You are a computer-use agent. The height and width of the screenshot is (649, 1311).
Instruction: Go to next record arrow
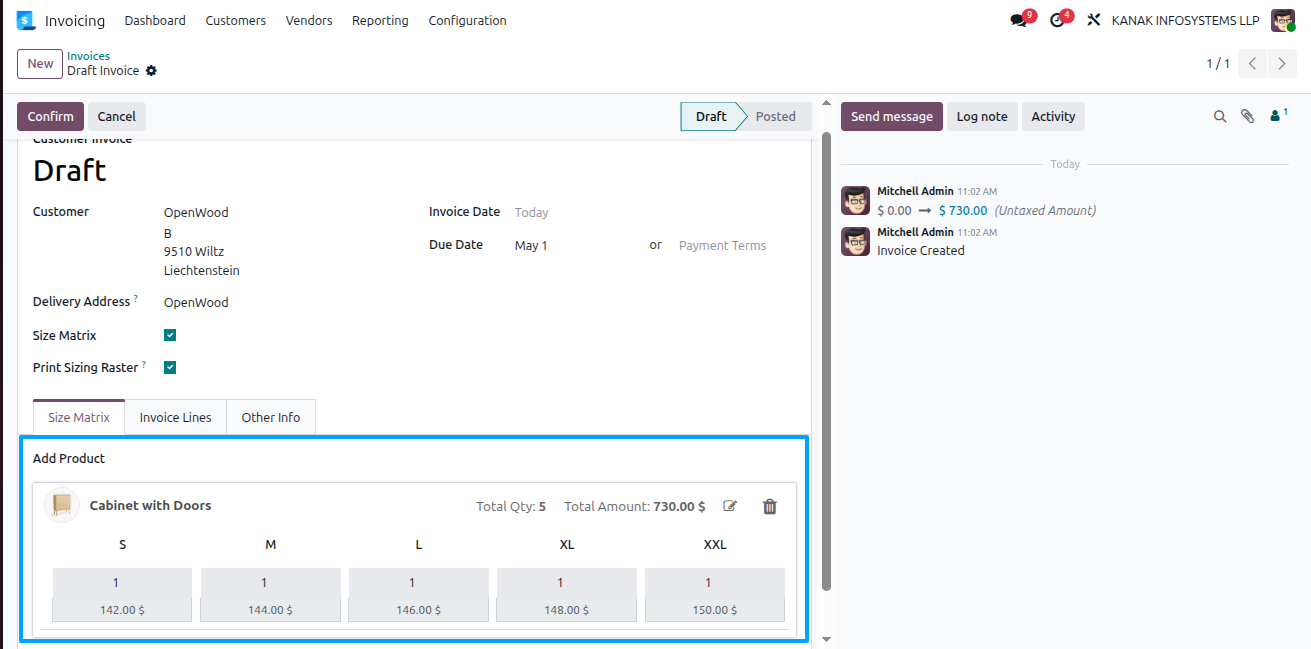pyautogui.click(x=1282, y=63)
